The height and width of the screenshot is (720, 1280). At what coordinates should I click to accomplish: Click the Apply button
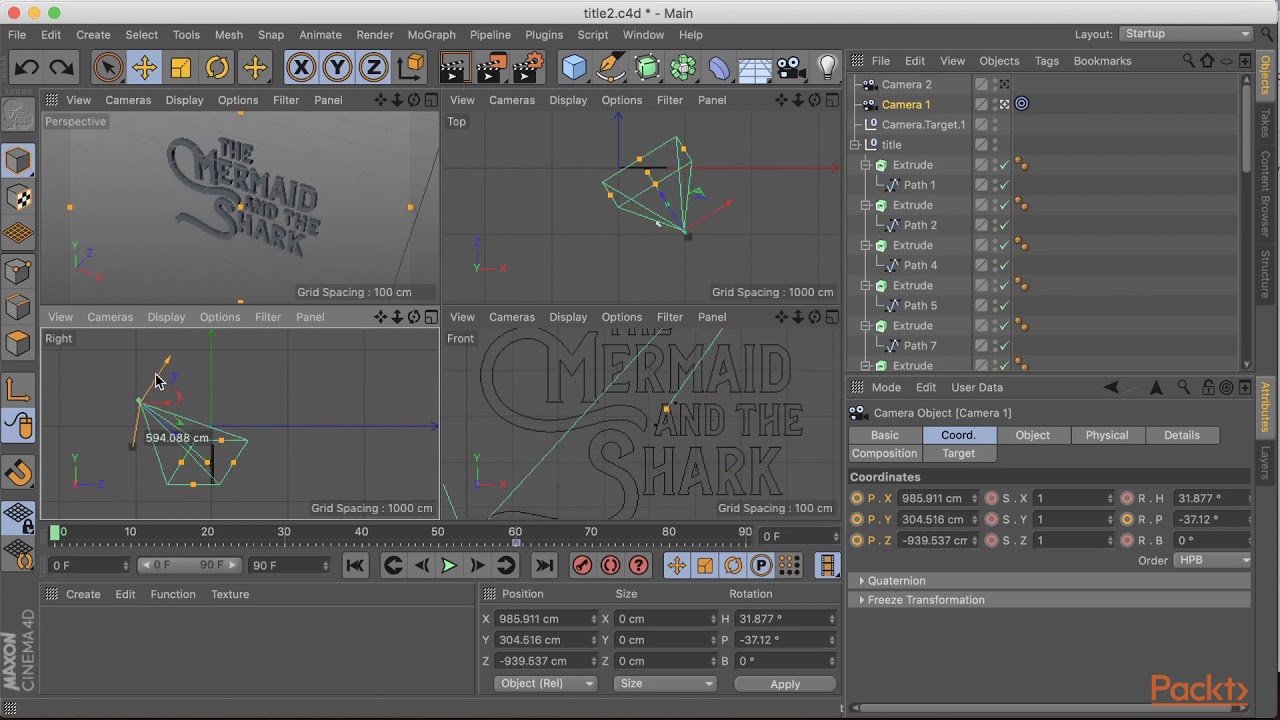(x=785, y=684)
